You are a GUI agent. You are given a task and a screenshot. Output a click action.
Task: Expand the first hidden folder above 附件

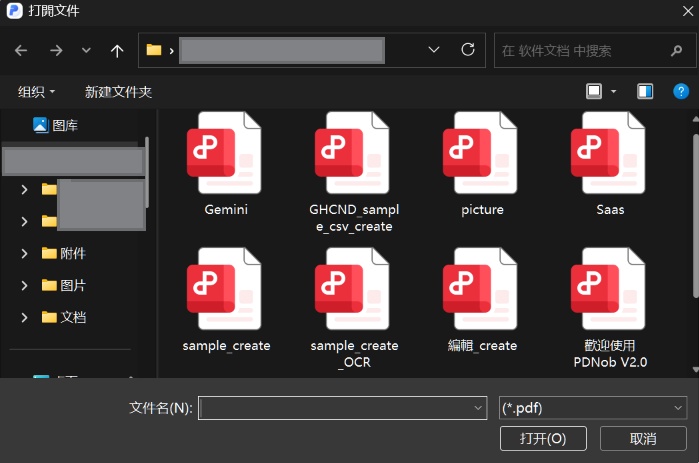(x=24, y=190)
